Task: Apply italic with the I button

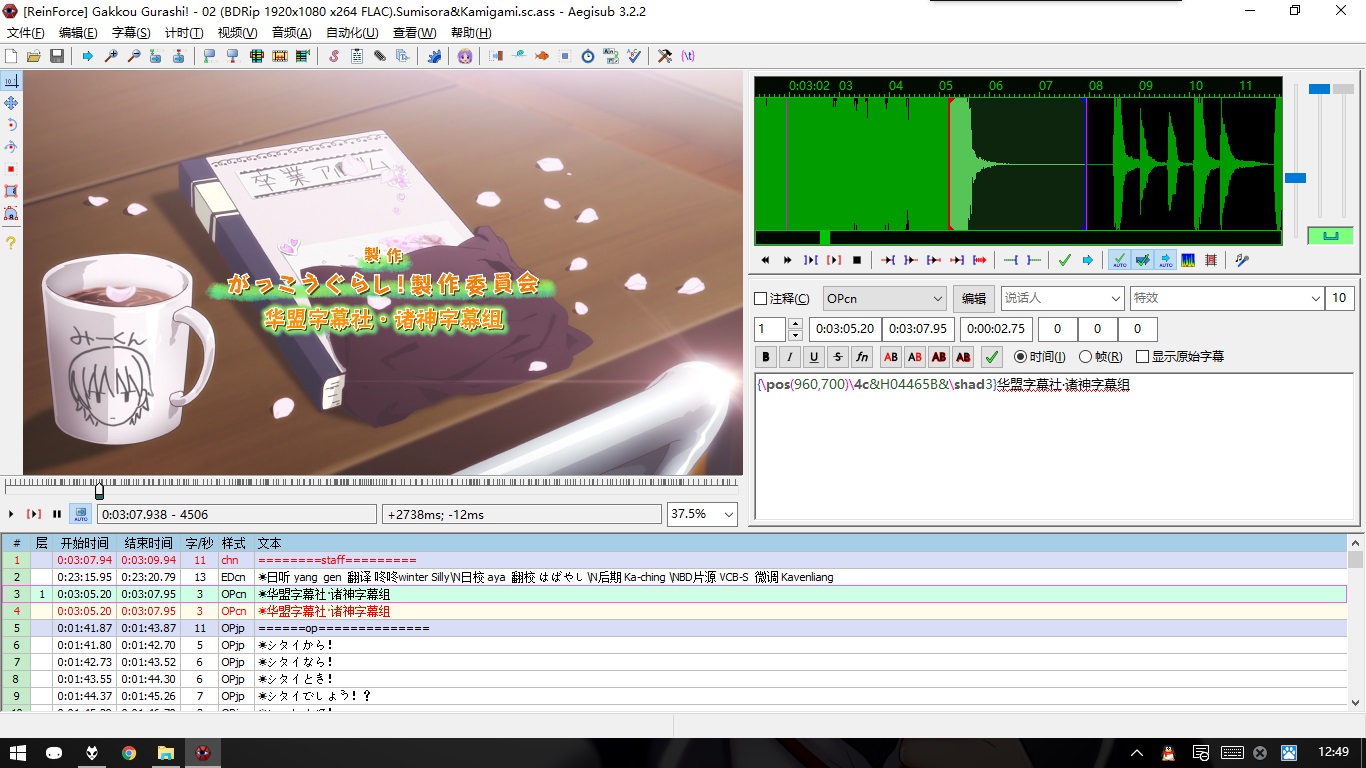Action: coord(790,356)
